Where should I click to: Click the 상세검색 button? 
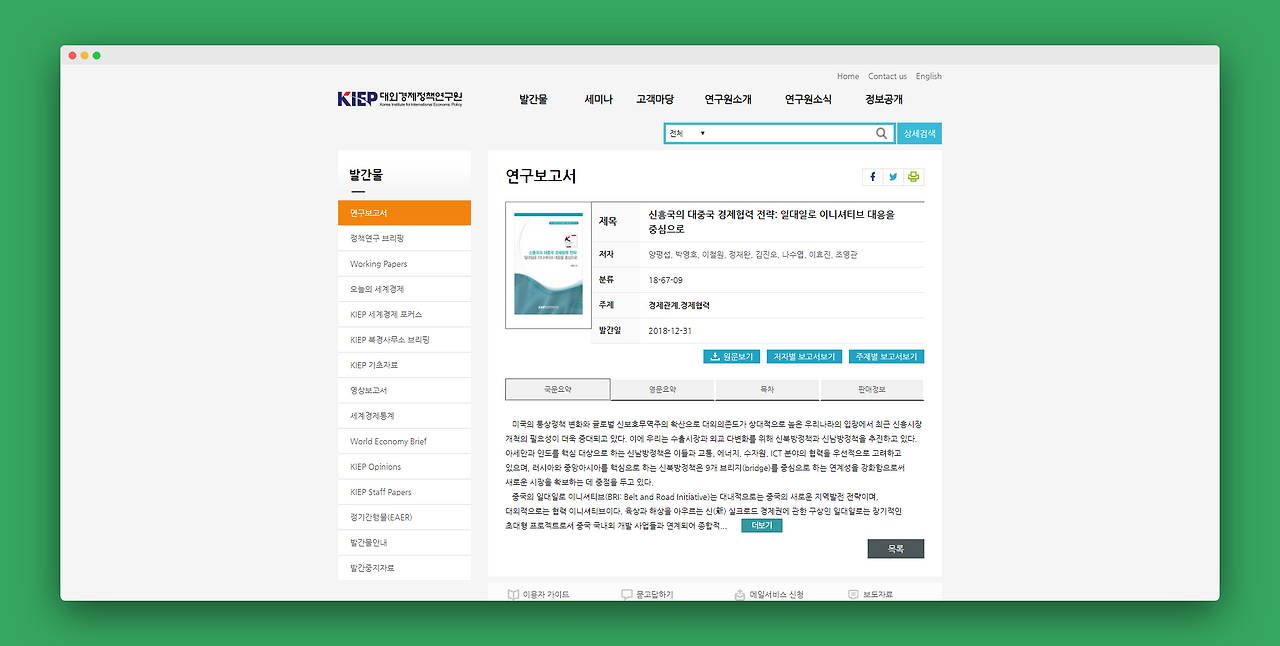[x=919, y=133]
